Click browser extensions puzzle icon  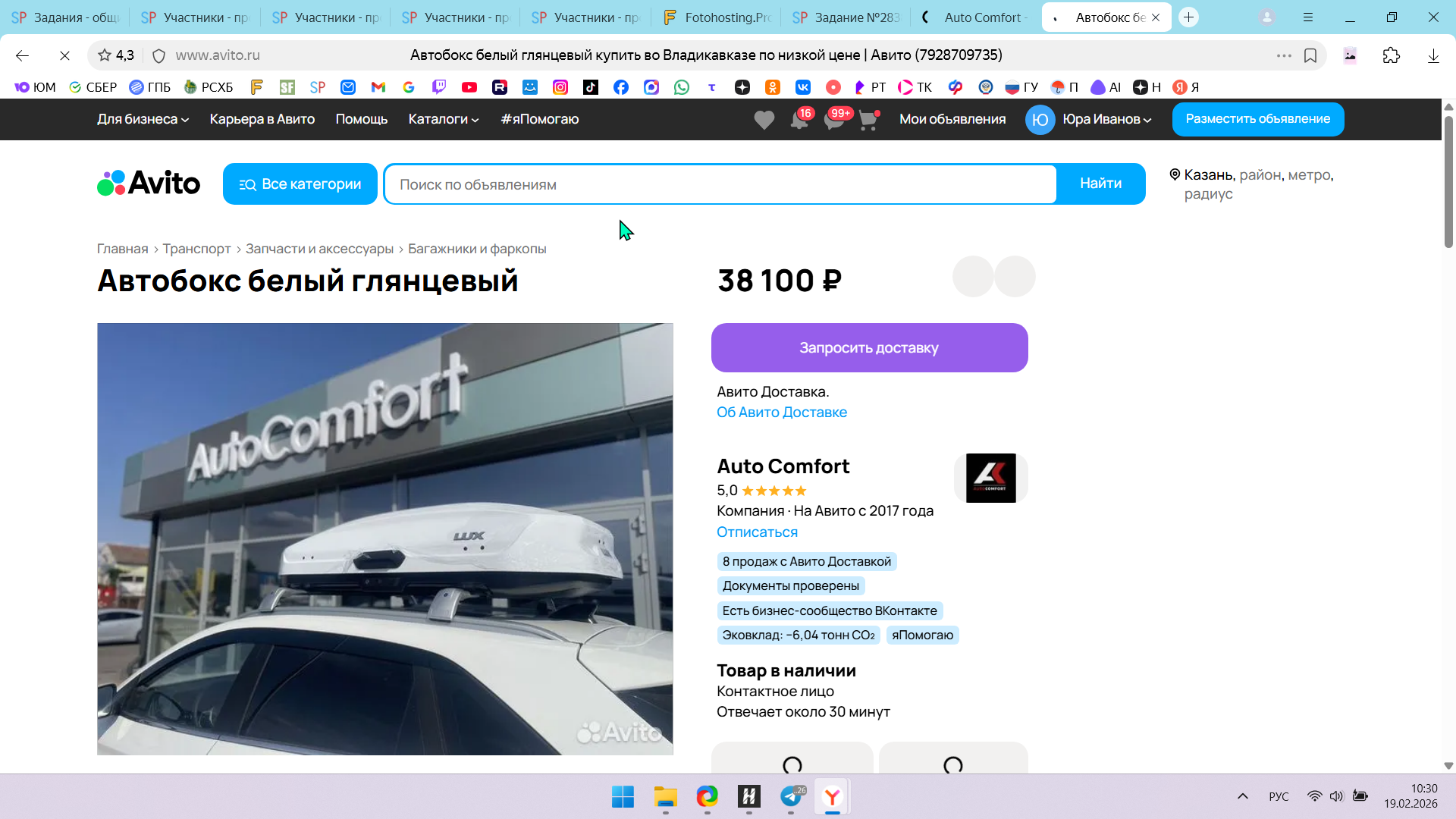1391,55
